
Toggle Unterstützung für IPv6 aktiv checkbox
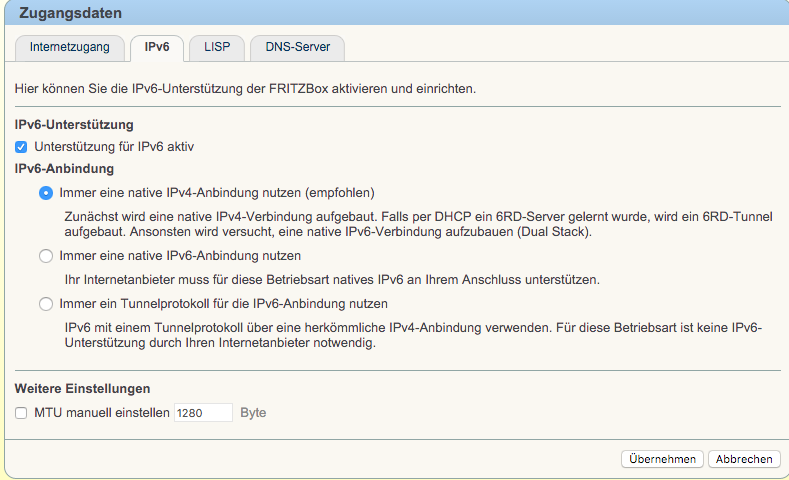[x=21, y=147]
